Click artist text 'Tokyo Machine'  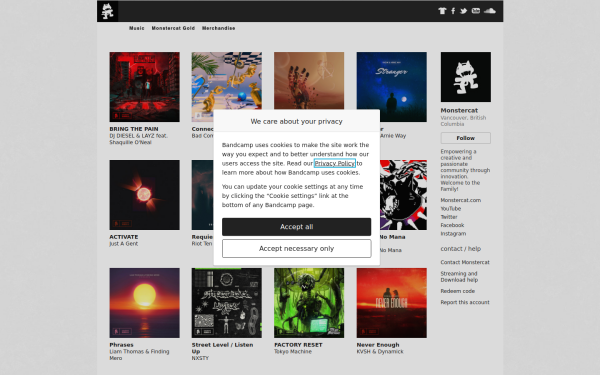pyautogui.click(x=293, y=352)
